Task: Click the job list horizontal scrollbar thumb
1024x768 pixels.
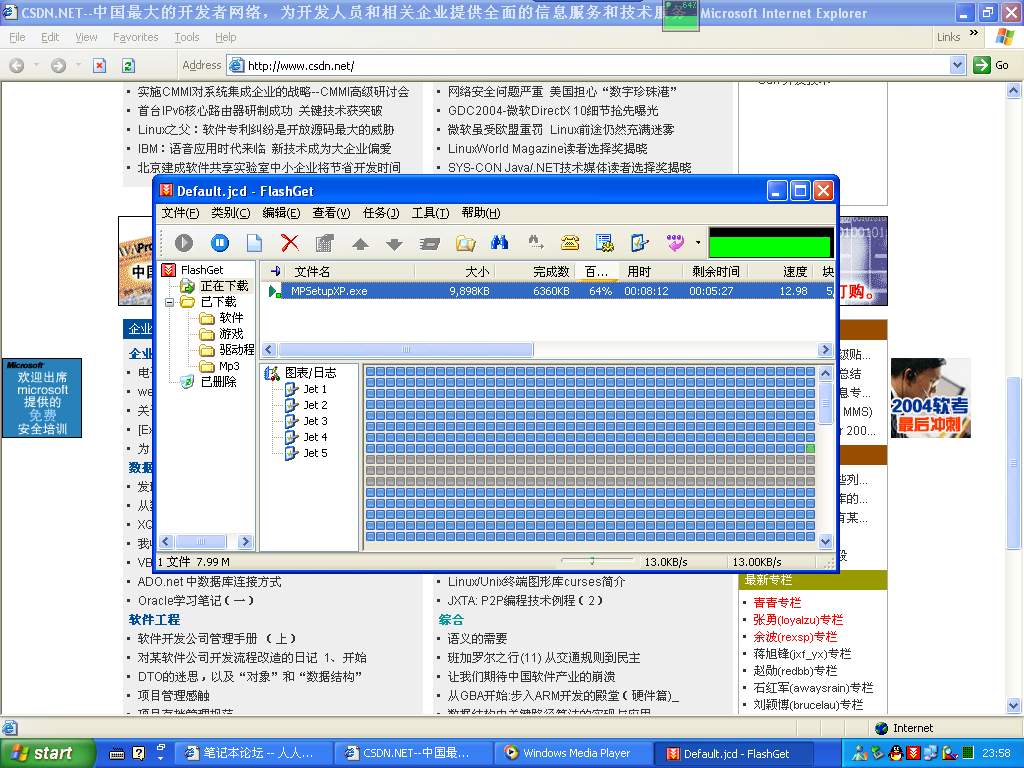Action: (406, 349)
